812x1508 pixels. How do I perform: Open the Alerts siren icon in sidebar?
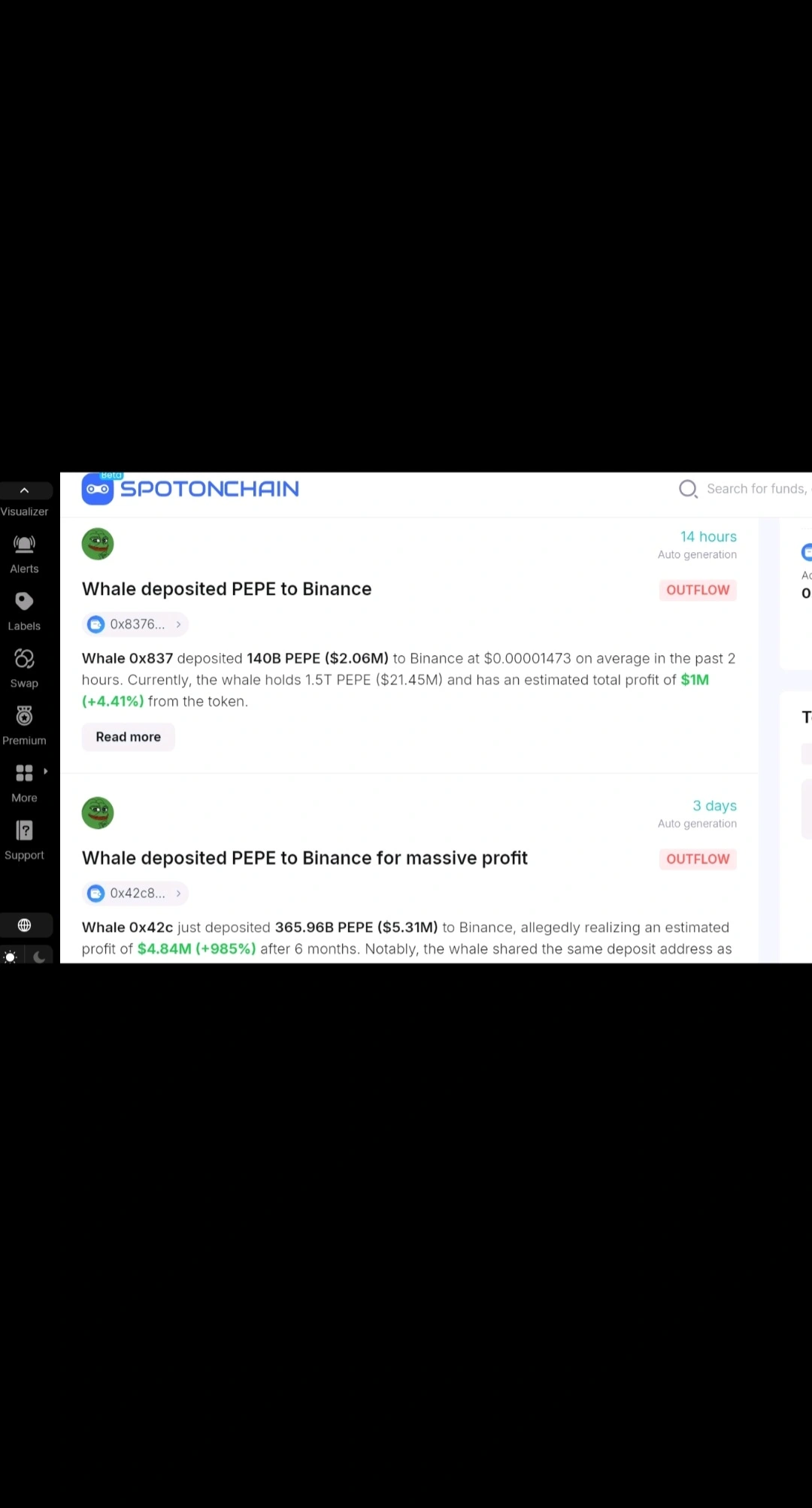point(24,544)
